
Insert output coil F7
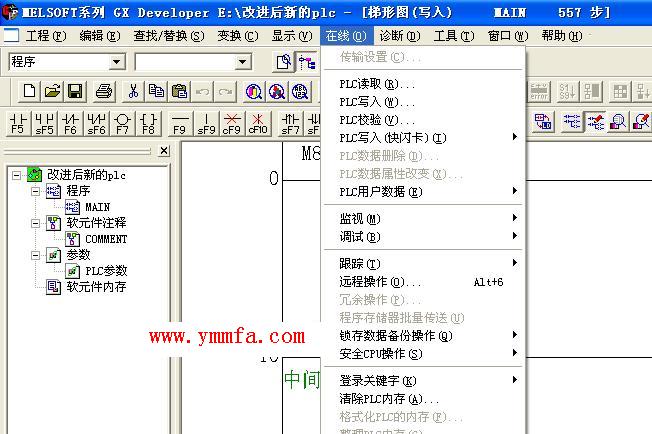pyautogui.click(x=122, y=123)
